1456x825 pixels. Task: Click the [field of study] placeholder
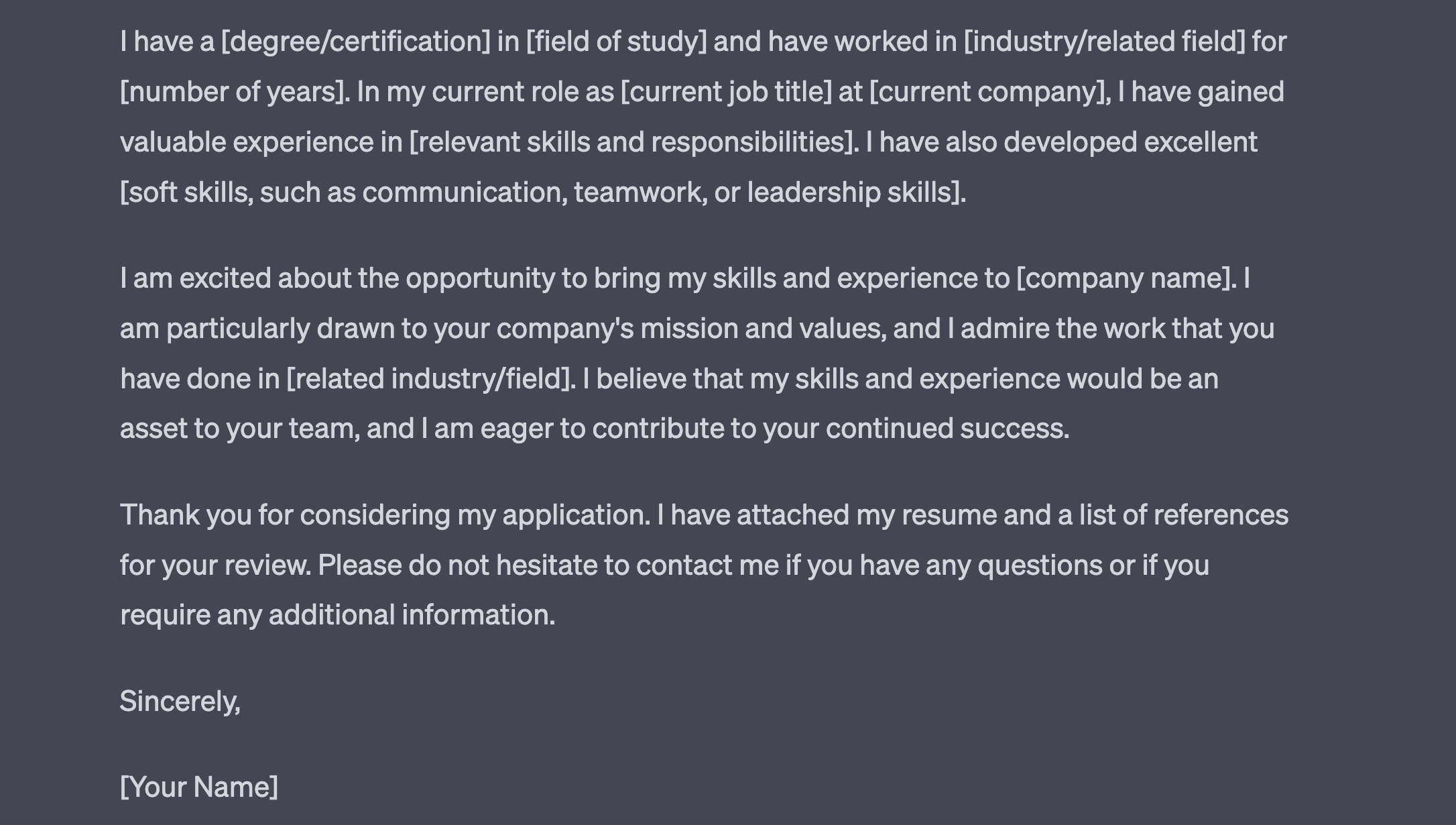click(x=617, y=42)
